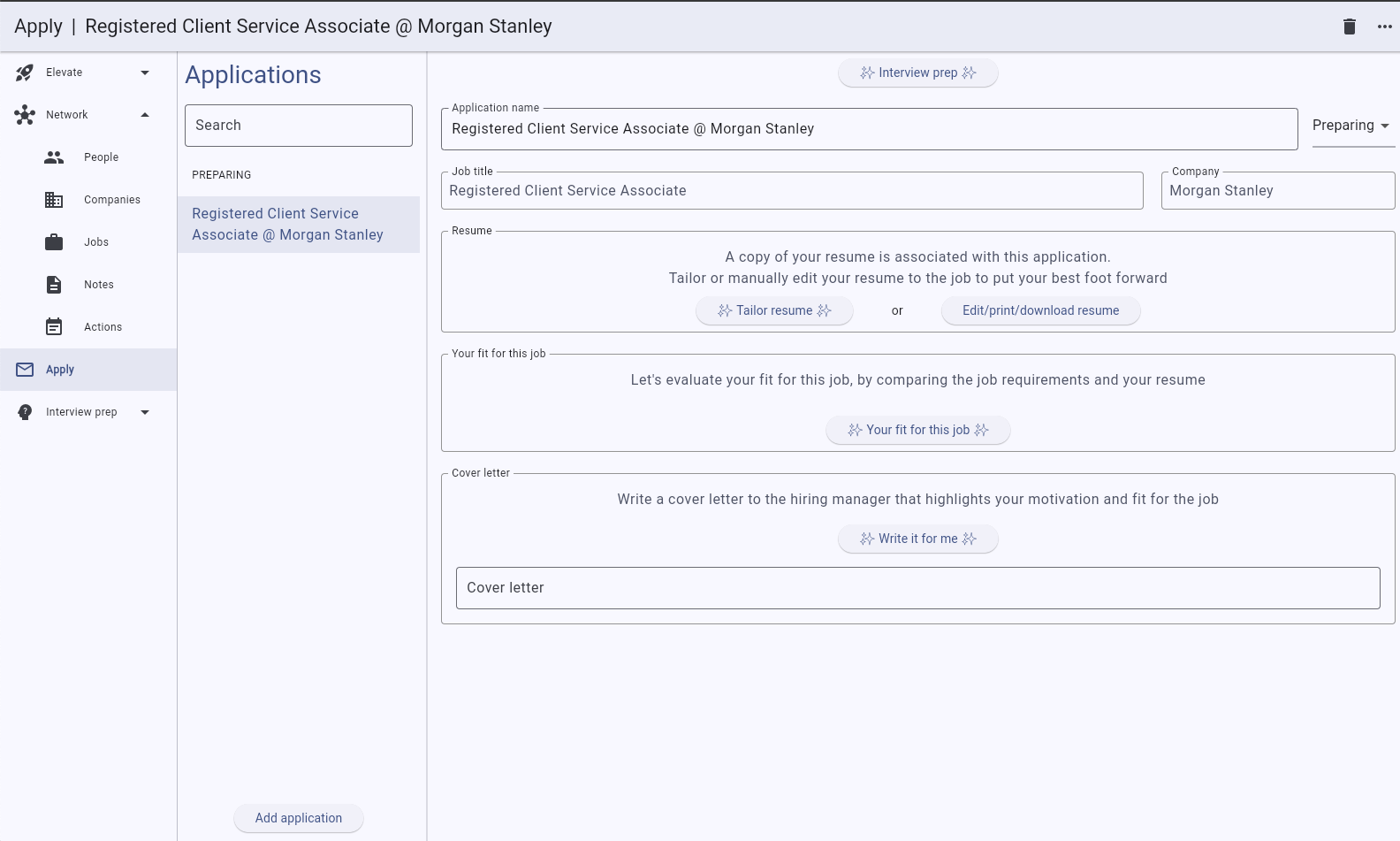The image size is (1400, 841).
Task: Collapse the Network section arrow
Action: (145, 115)
